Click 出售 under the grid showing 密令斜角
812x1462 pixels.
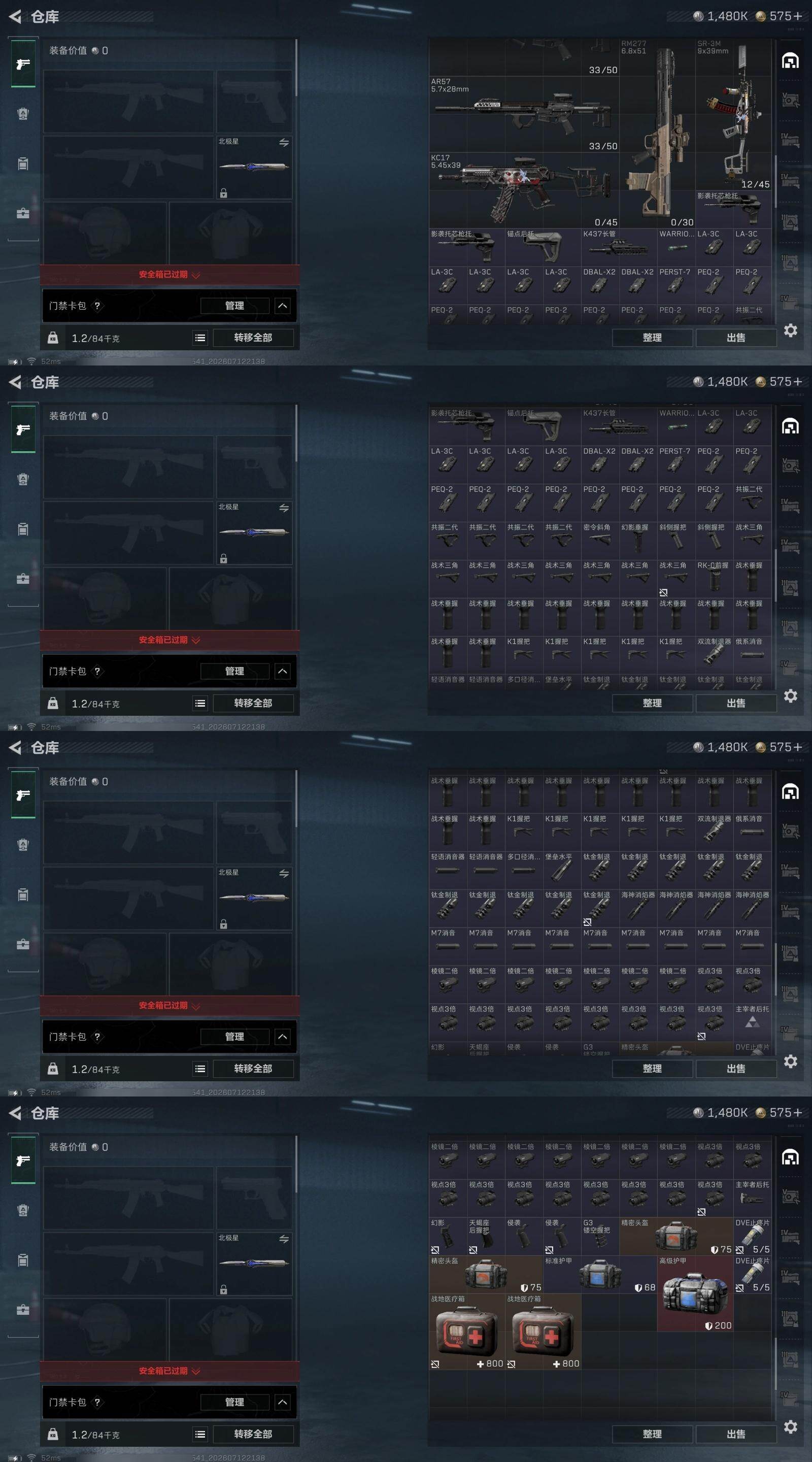[736, 703]
